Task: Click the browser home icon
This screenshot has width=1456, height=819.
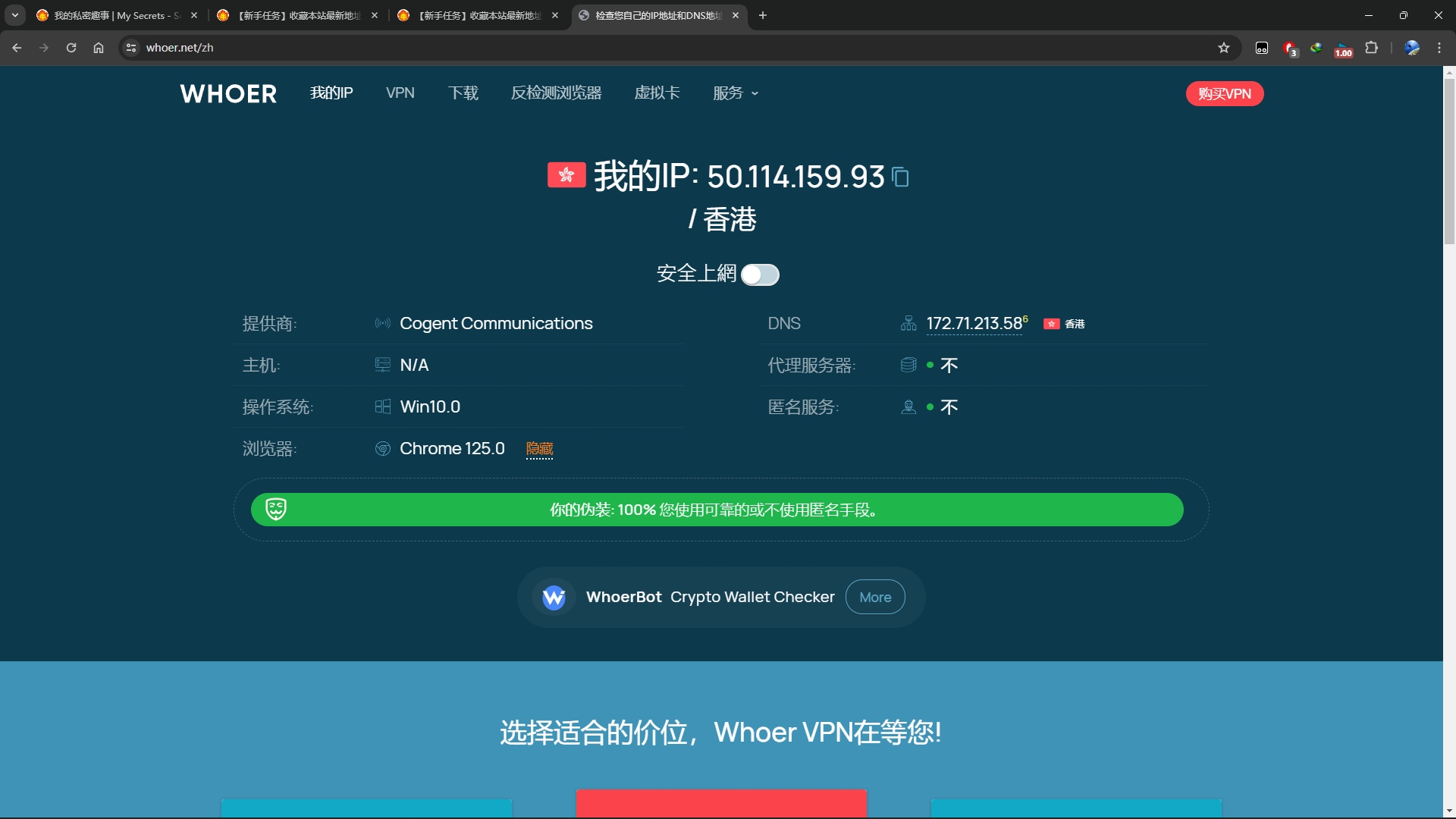Action: pos(99,48)
